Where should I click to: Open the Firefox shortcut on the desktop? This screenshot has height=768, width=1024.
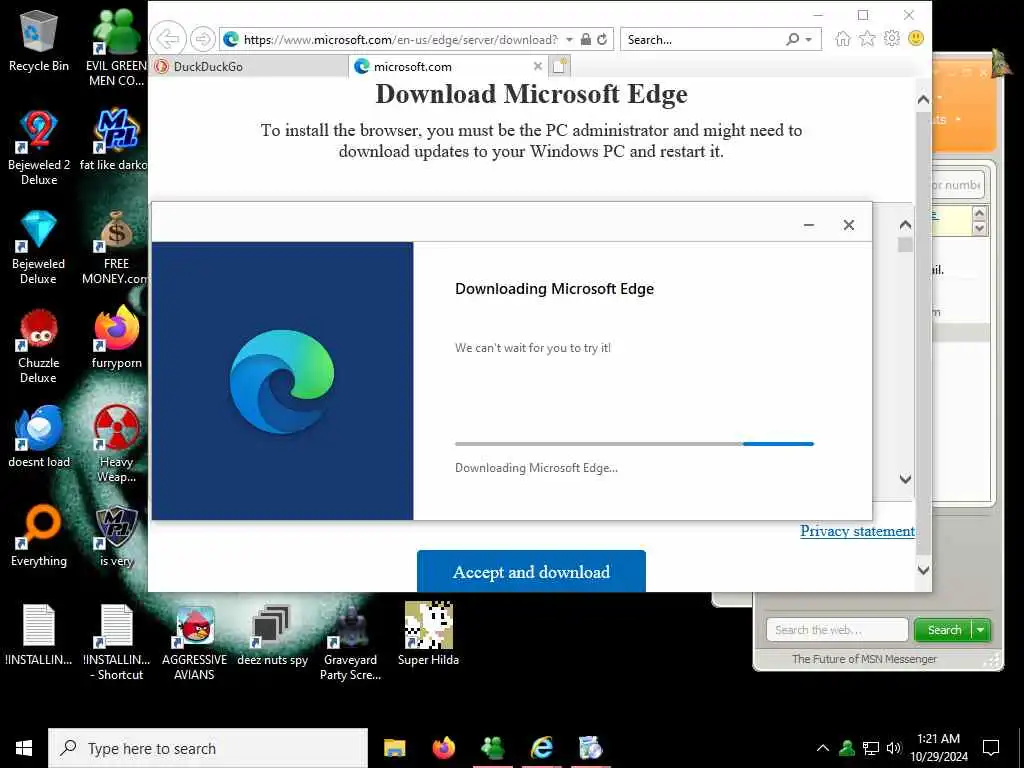(116, 337)
